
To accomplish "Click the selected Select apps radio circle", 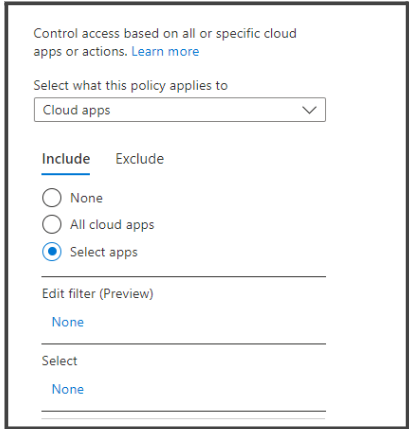I will 52,252.
